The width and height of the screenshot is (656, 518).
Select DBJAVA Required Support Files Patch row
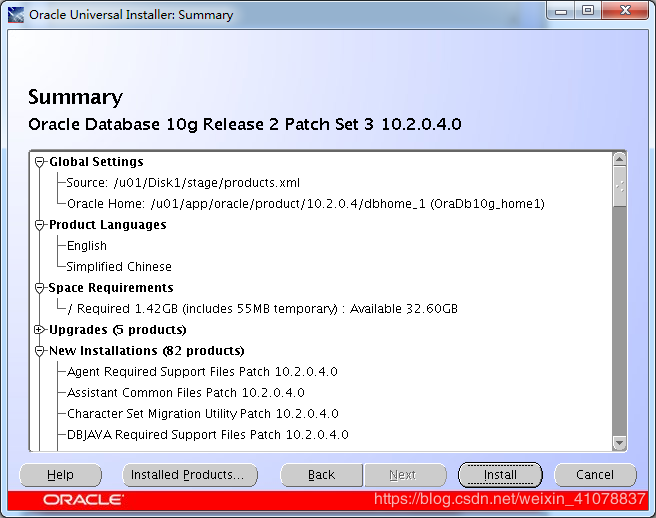click(208, 434)
